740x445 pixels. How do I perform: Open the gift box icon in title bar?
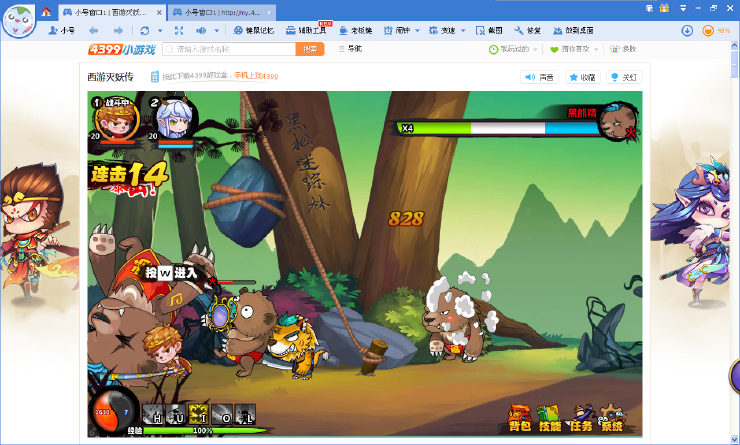[x=664, y=8]
